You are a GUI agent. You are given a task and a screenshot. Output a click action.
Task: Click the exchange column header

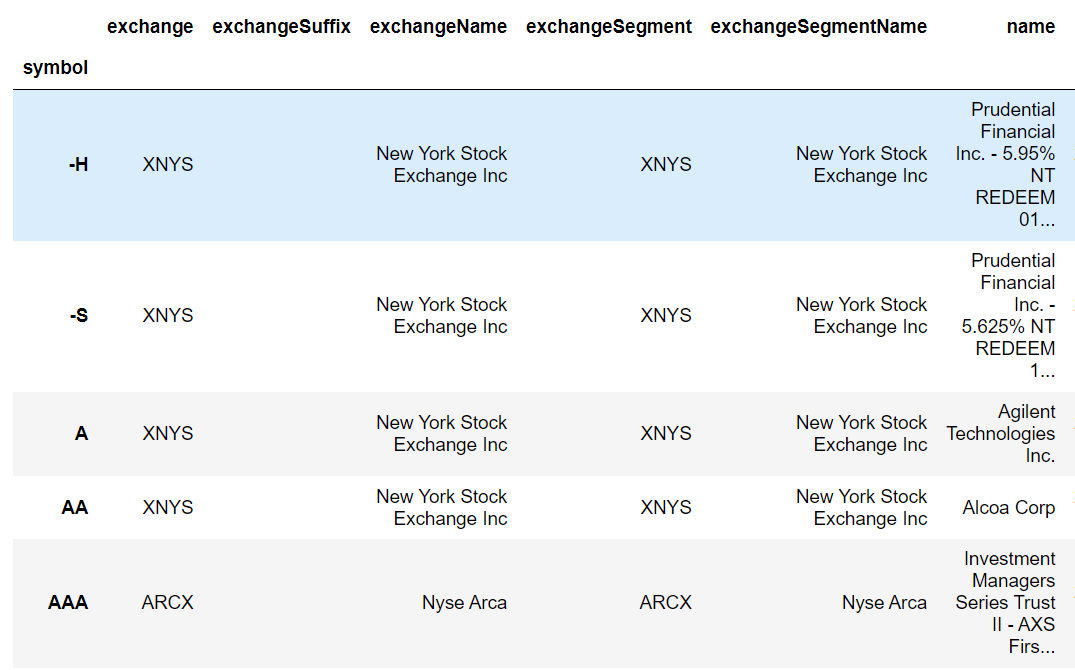pyautogui.click(x=149, y=27)
